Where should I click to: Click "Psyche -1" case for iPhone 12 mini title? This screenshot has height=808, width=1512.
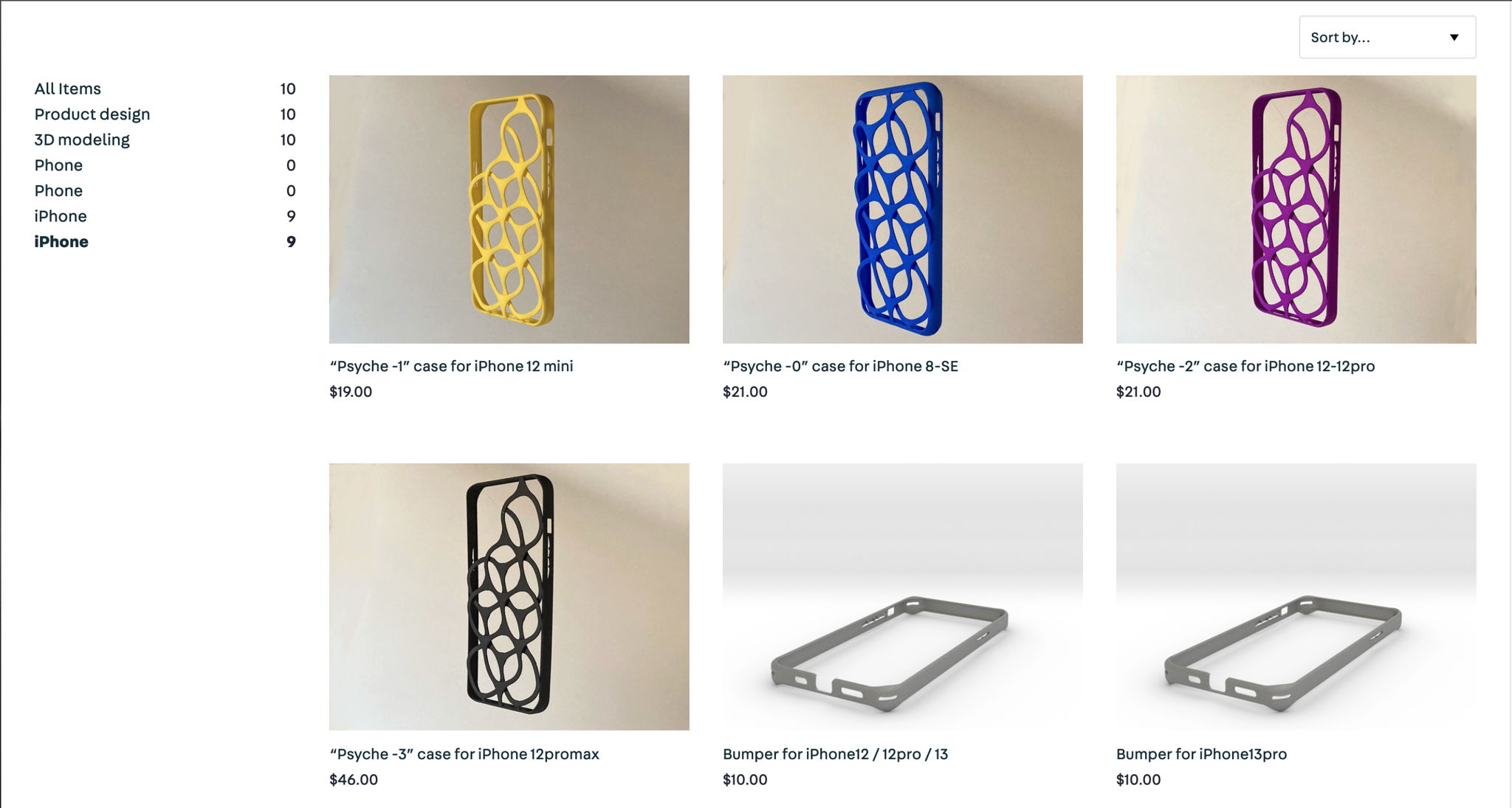click(x=451, y=366)
